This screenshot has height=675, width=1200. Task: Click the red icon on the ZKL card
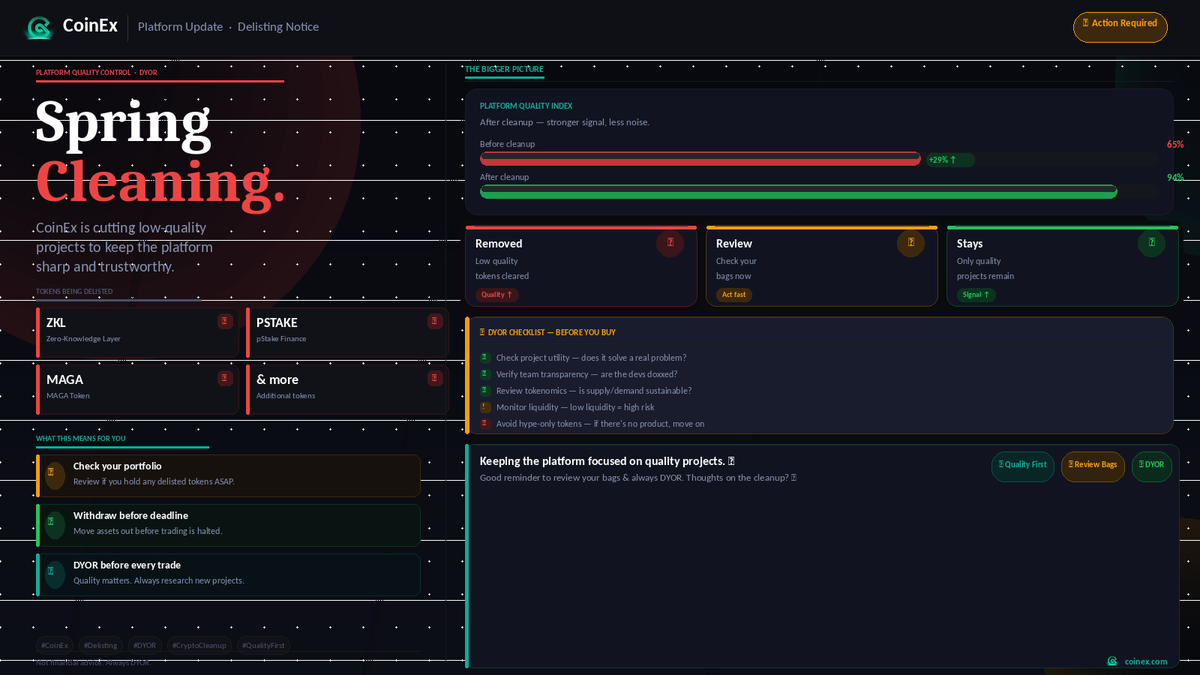coord(225,321)
